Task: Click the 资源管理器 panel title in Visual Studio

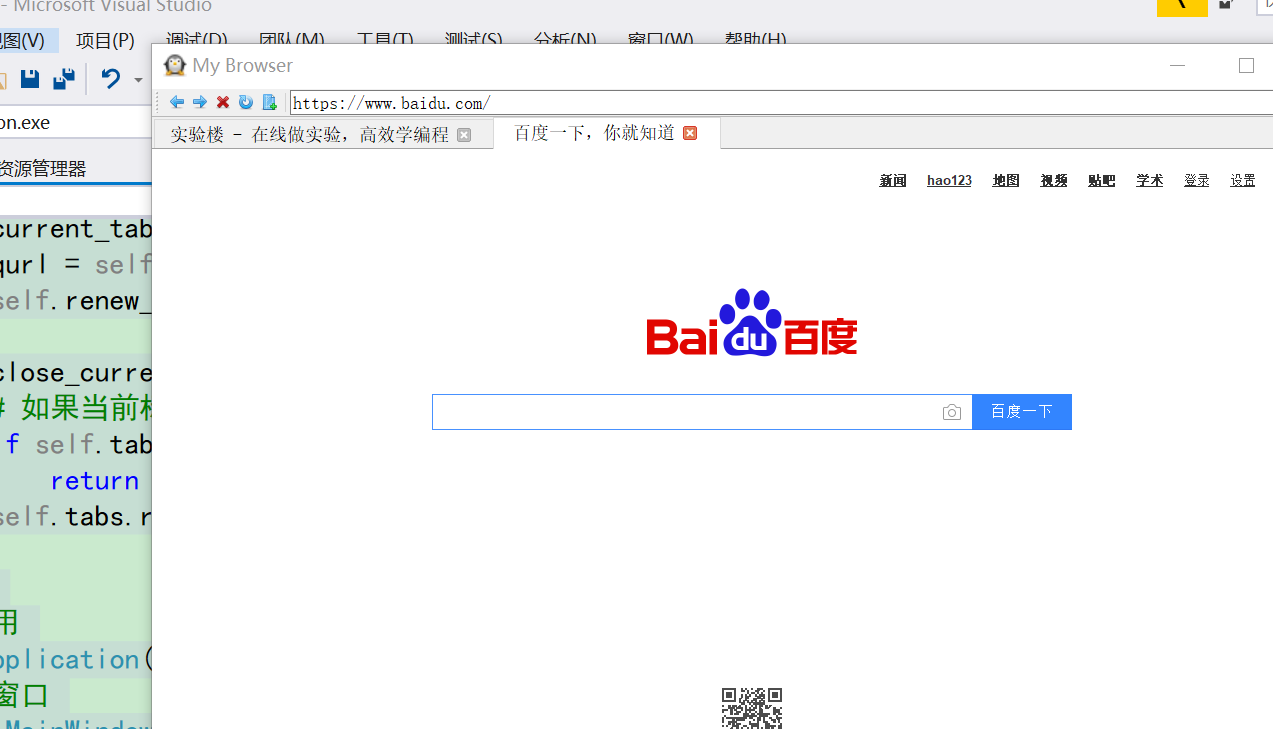Action: click(43, 169)
